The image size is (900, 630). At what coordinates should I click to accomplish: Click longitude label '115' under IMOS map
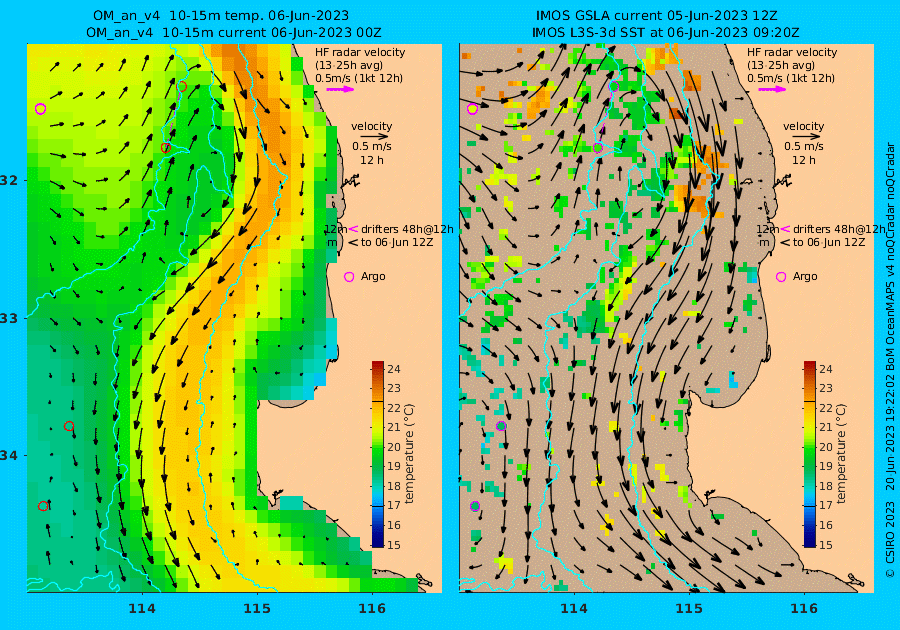click(689, 609)
